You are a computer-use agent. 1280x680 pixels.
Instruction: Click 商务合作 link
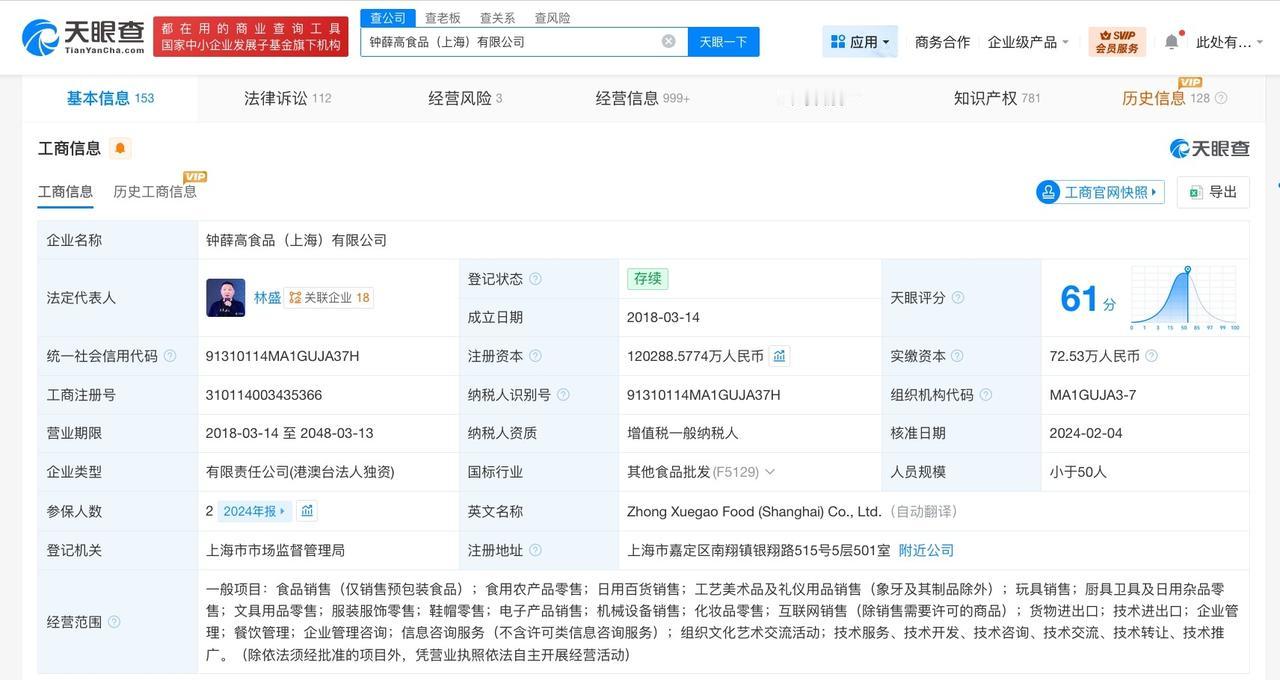942,42
